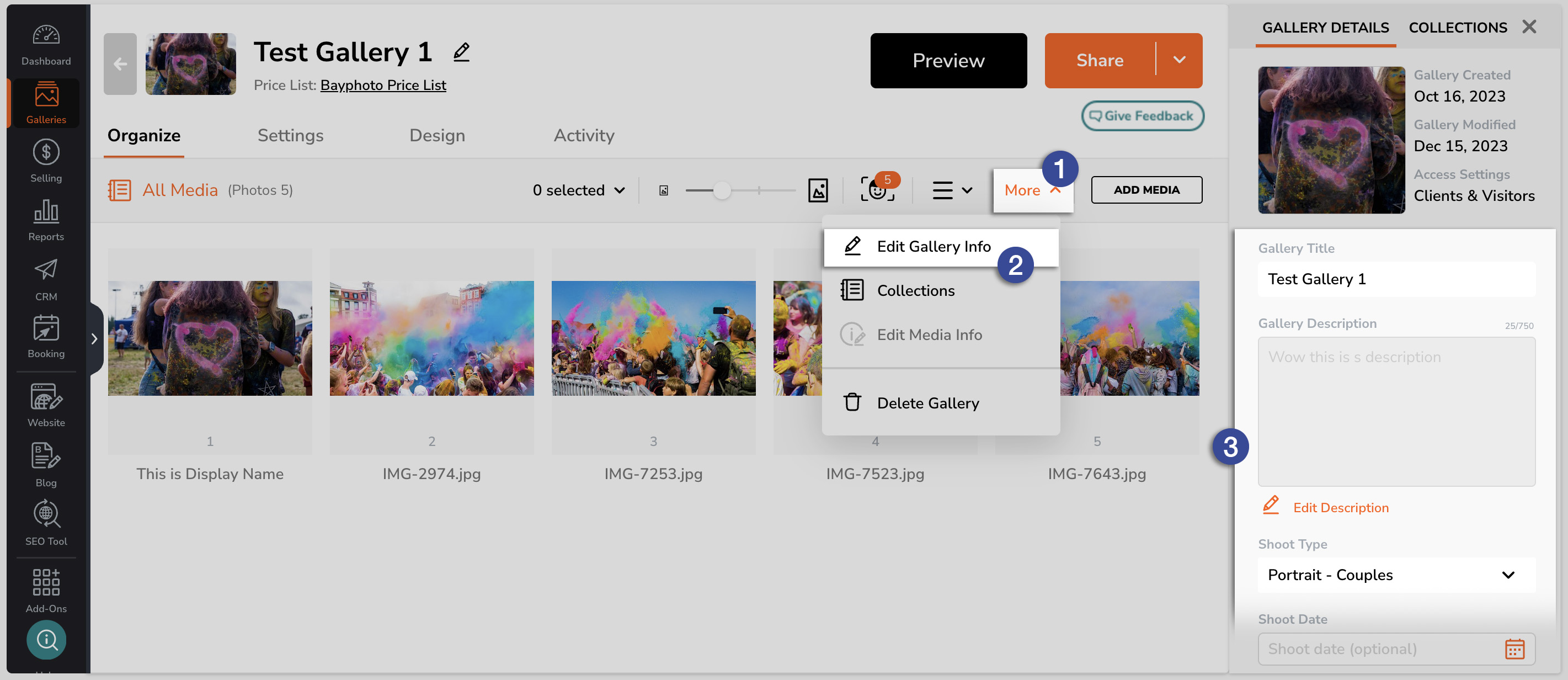Switch to the COLLECTIONS panel tab
This screenshot has height=680, width=1568.
(x=1458, y=28)
